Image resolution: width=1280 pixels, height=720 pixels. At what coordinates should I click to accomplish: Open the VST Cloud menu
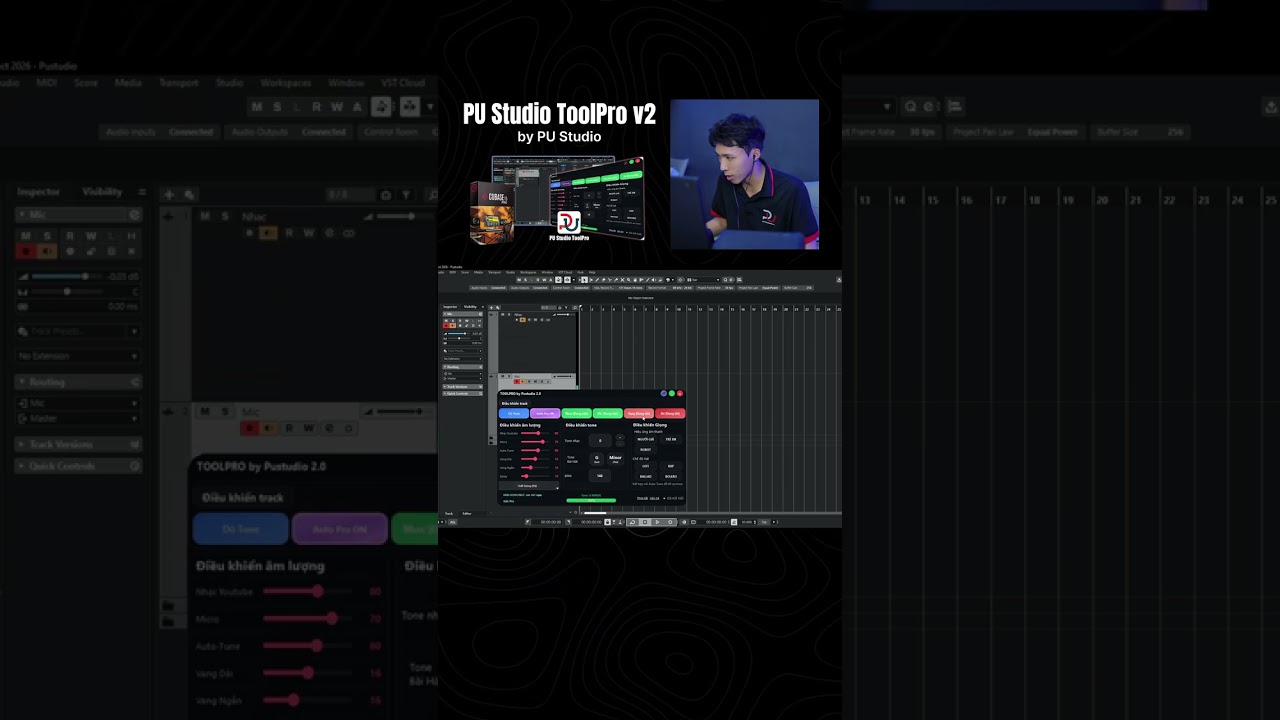pos(565,272)
